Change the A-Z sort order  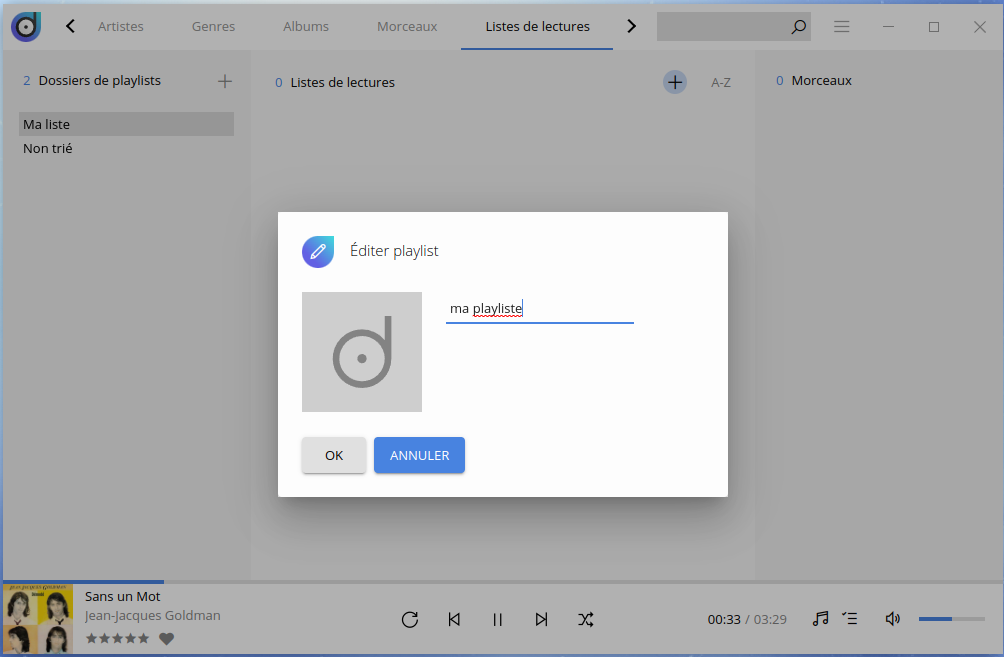(721, 83)
